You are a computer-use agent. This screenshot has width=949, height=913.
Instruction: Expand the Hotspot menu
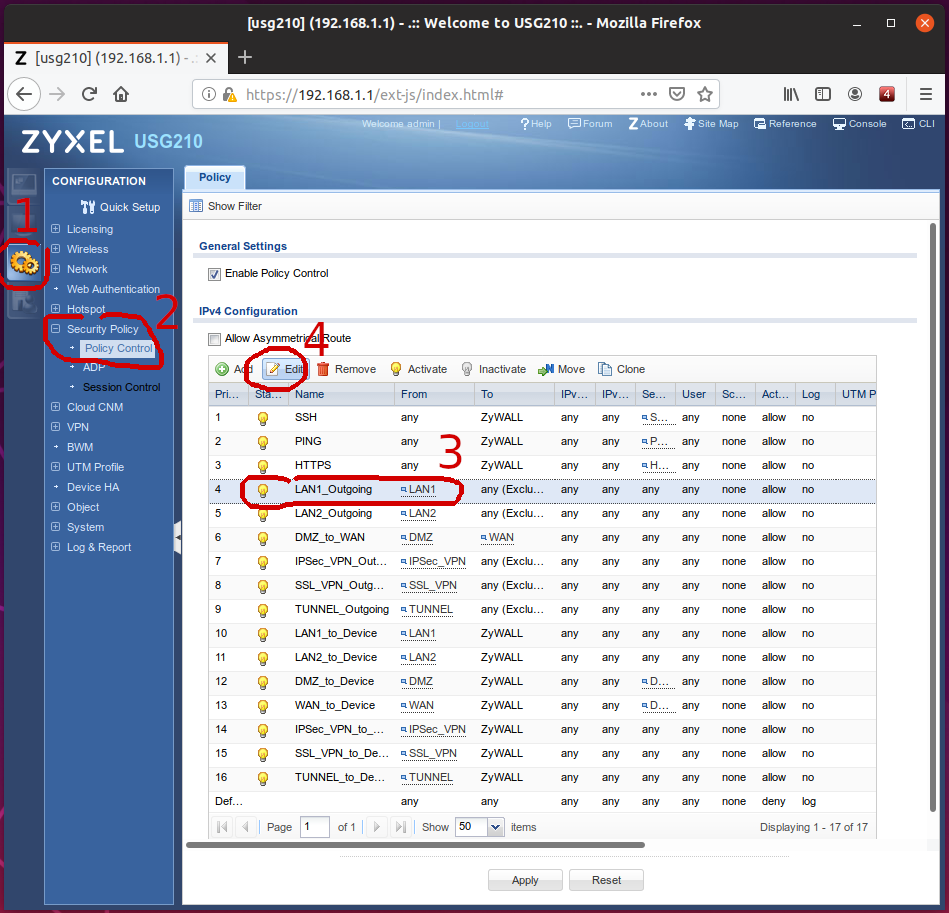(56, 309)
